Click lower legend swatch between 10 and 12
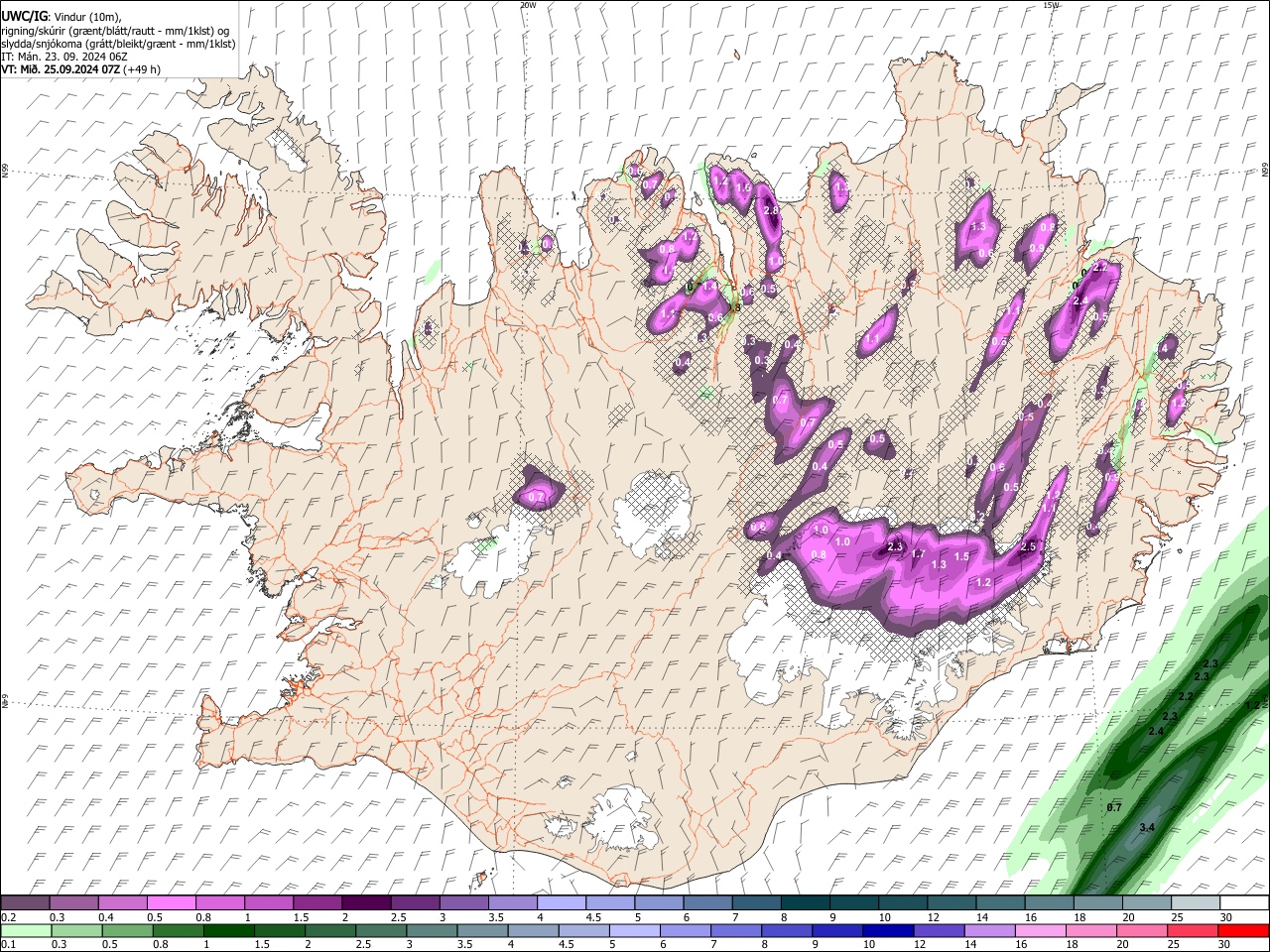 (889, 930)
